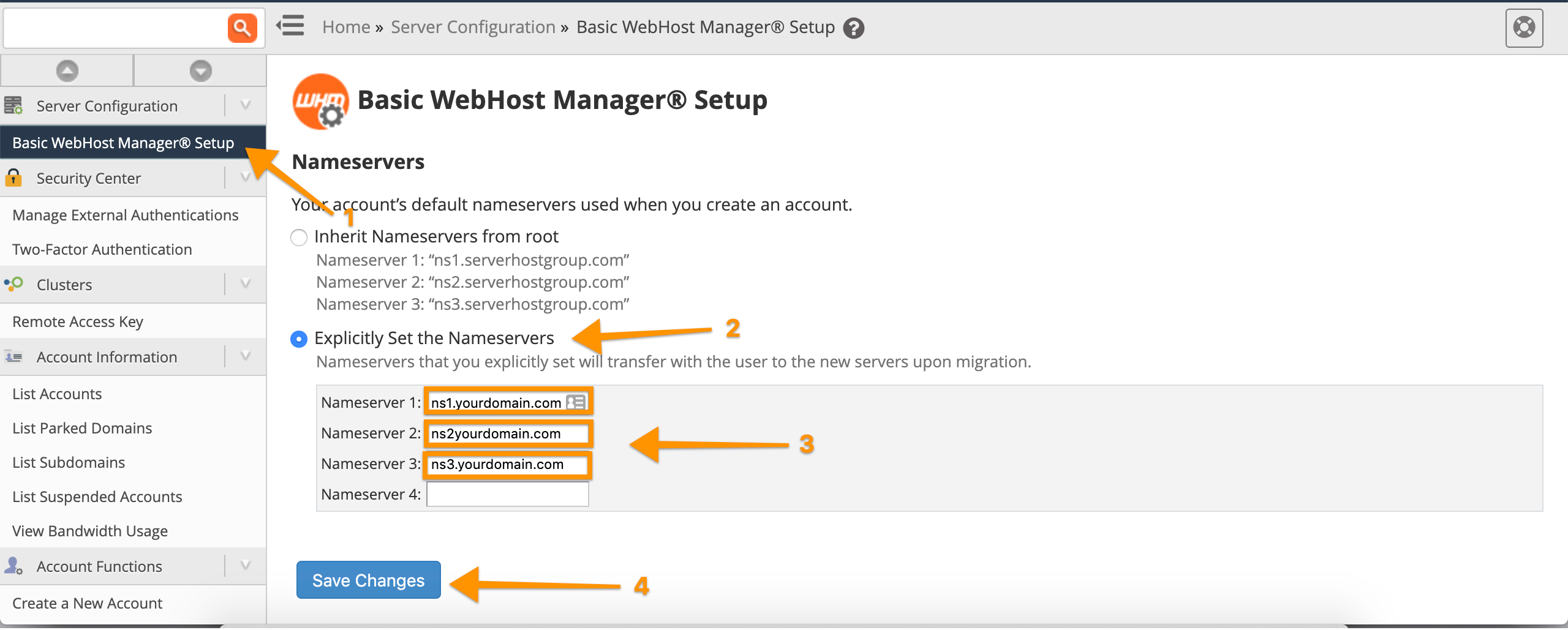Collapse sidebar using the menu toggle icon
This screenshot has height=630, width=1568.
290,26
